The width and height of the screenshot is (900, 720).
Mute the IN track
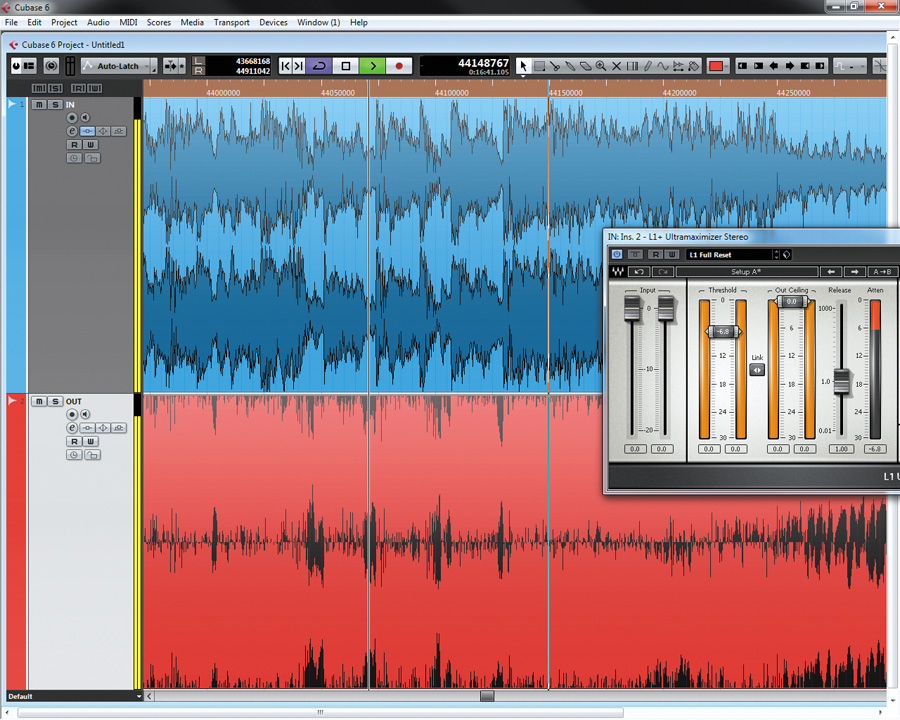pyautogui.click(x=39, y=104)
